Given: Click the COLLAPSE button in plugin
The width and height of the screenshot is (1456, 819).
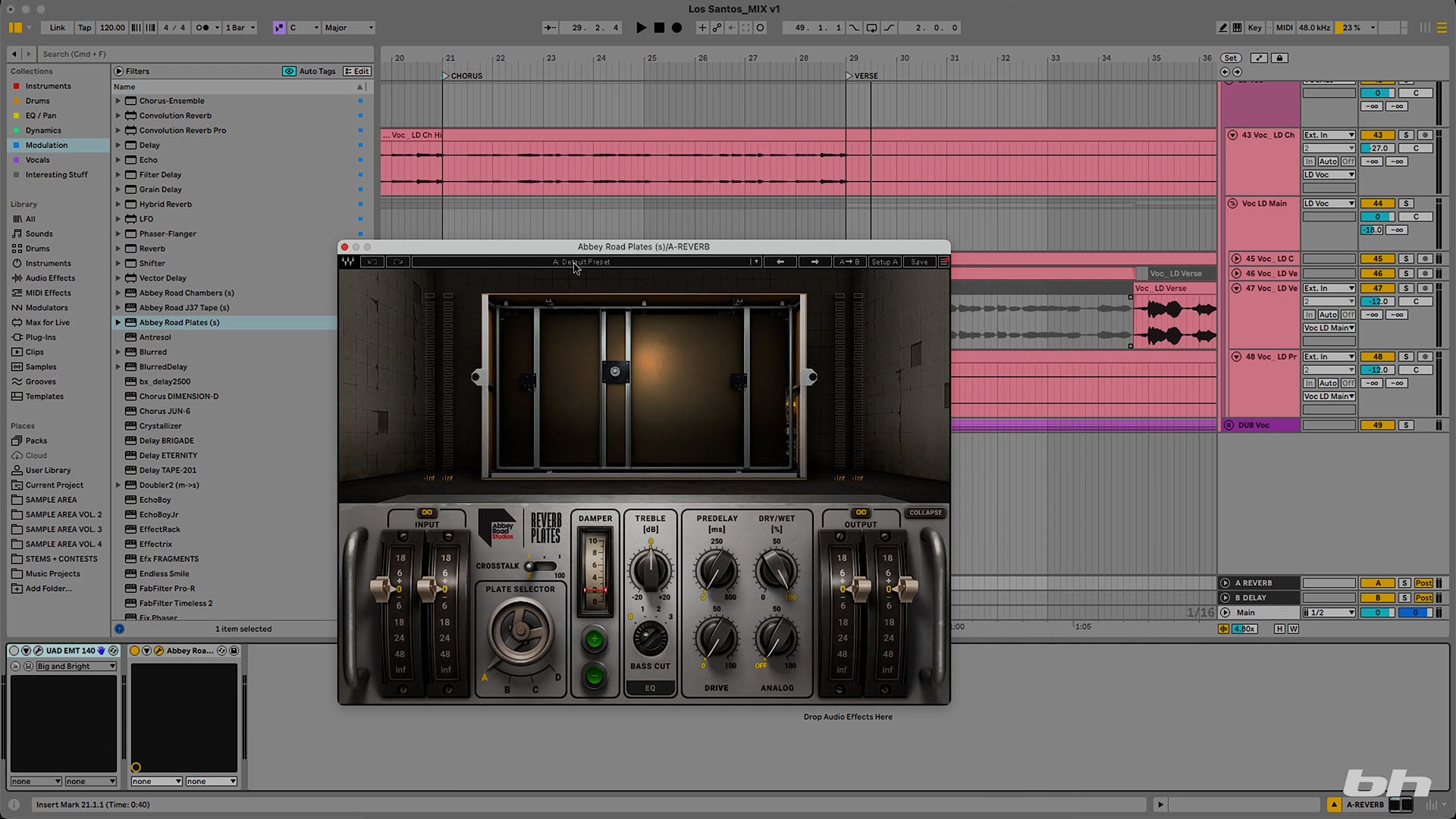Looking at the screenshot, I should 925,513.
